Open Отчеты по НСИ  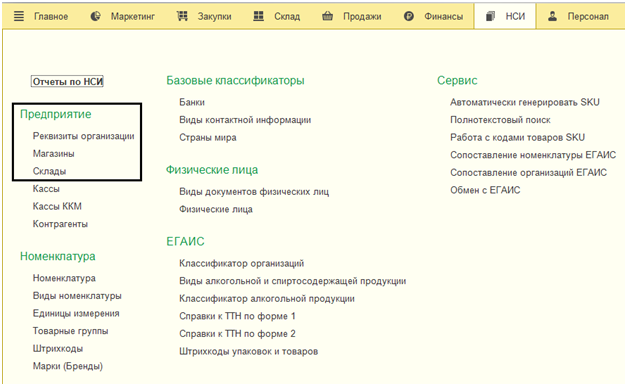coord(68,82)
